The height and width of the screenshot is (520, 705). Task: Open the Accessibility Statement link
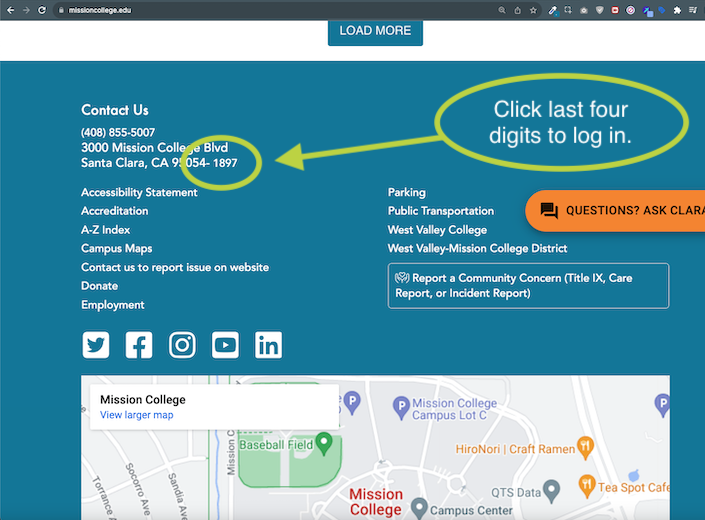(x=139, y=192)
